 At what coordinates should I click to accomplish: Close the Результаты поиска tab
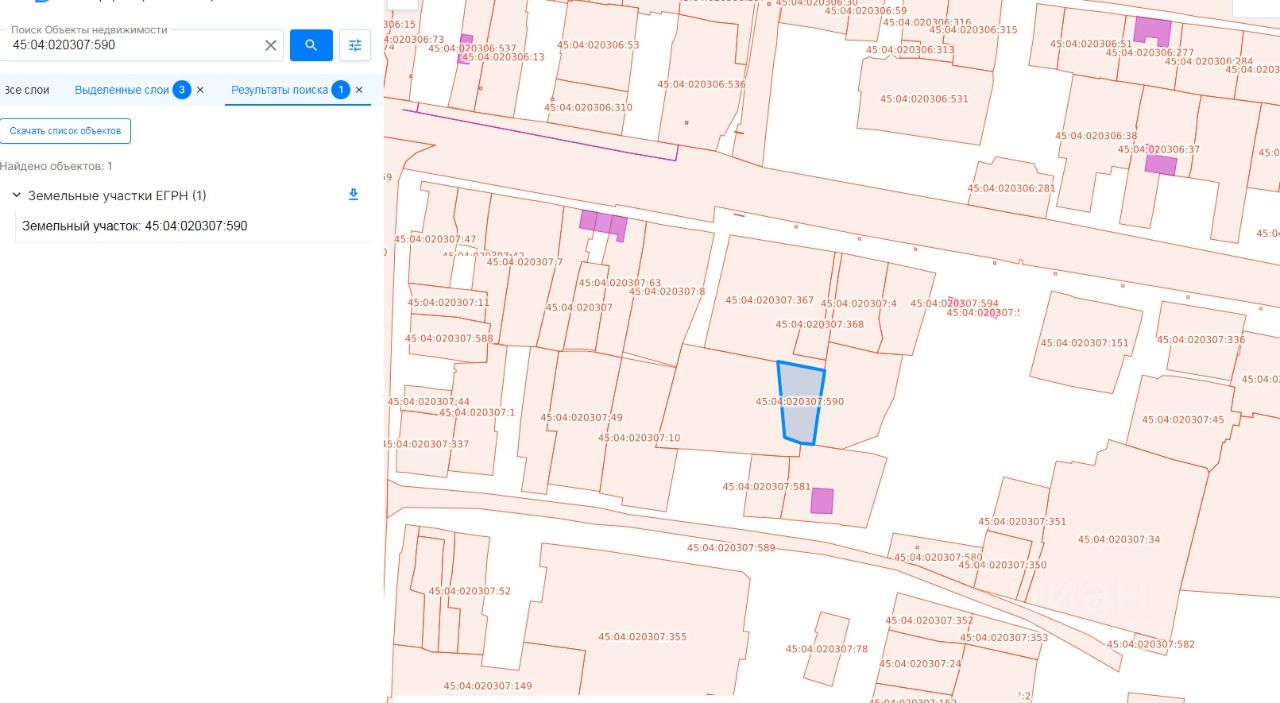pos(359,90)
